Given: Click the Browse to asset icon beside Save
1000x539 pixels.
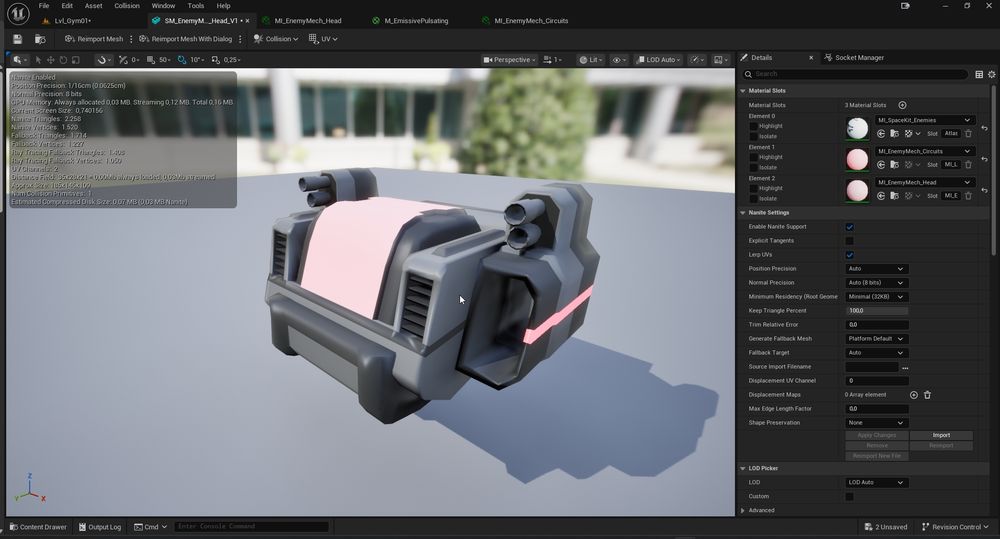Looking at the screenshot, I should click(40, 39).
